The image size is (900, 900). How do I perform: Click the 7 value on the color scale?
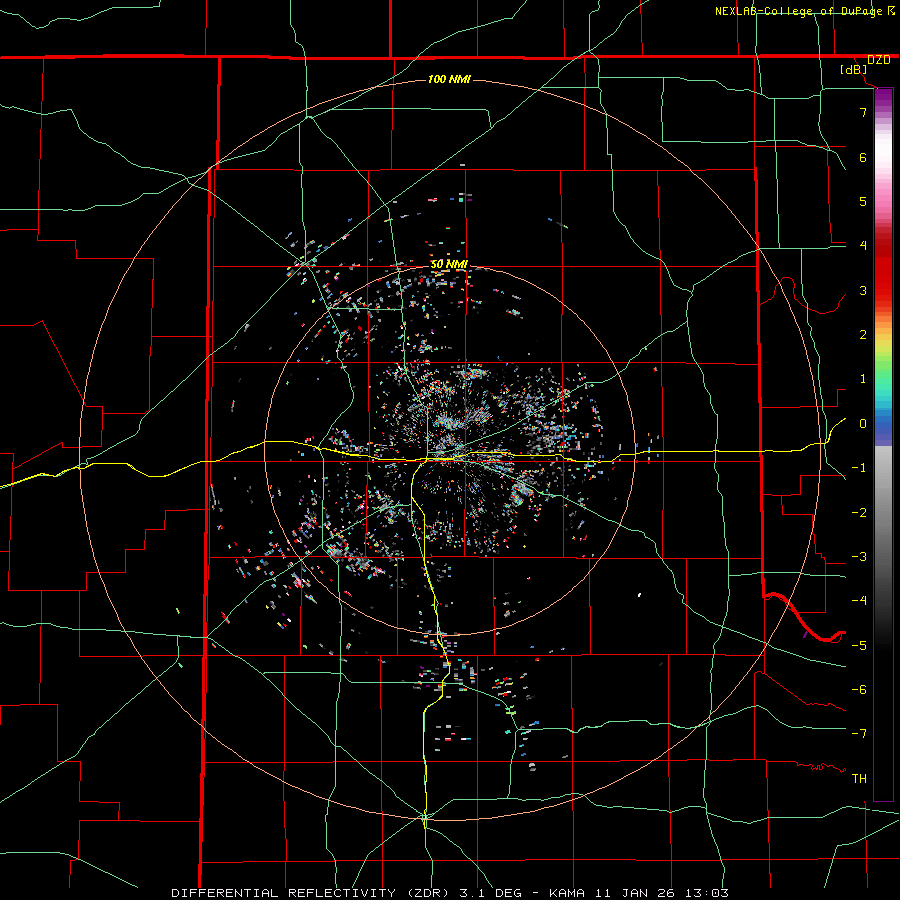click(x=863, y=112)
